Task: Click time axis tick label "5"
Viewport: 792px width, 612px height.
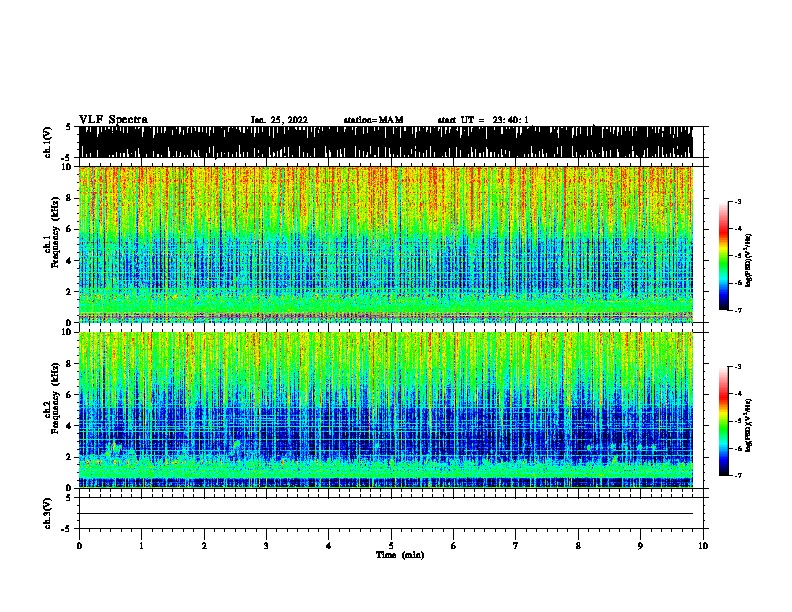Action: (x=391, y=546)
